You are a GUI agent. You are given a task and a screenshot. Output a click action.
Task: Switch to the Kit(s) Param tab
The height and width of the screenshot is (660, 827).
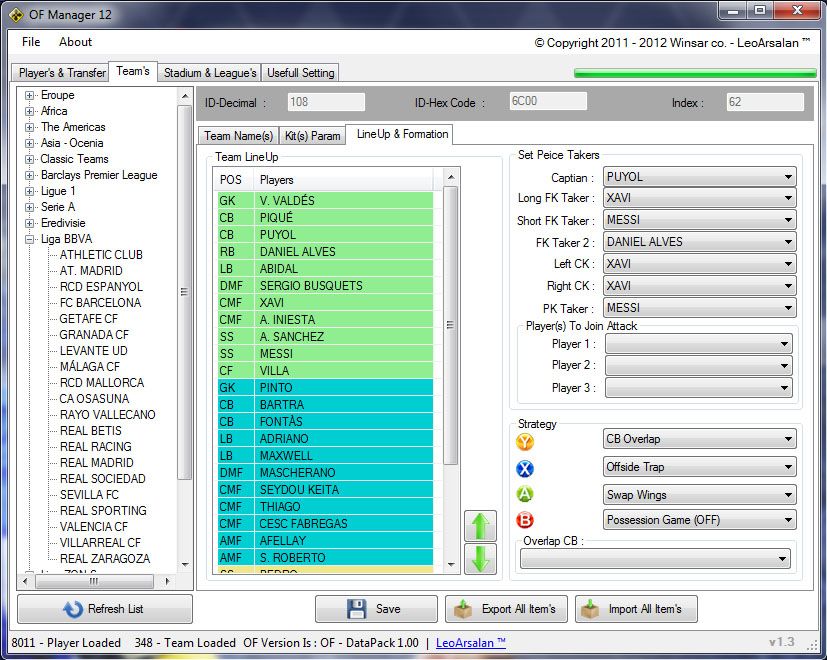click(x=313, y=135)
